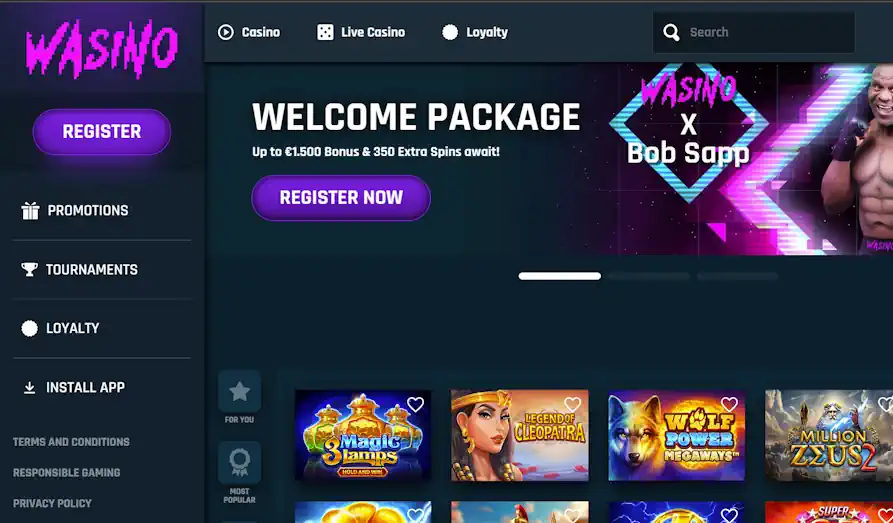Select the Most Popular ribbon category
The width and height of the screenshot is (893, 523).
coord(239,463)
